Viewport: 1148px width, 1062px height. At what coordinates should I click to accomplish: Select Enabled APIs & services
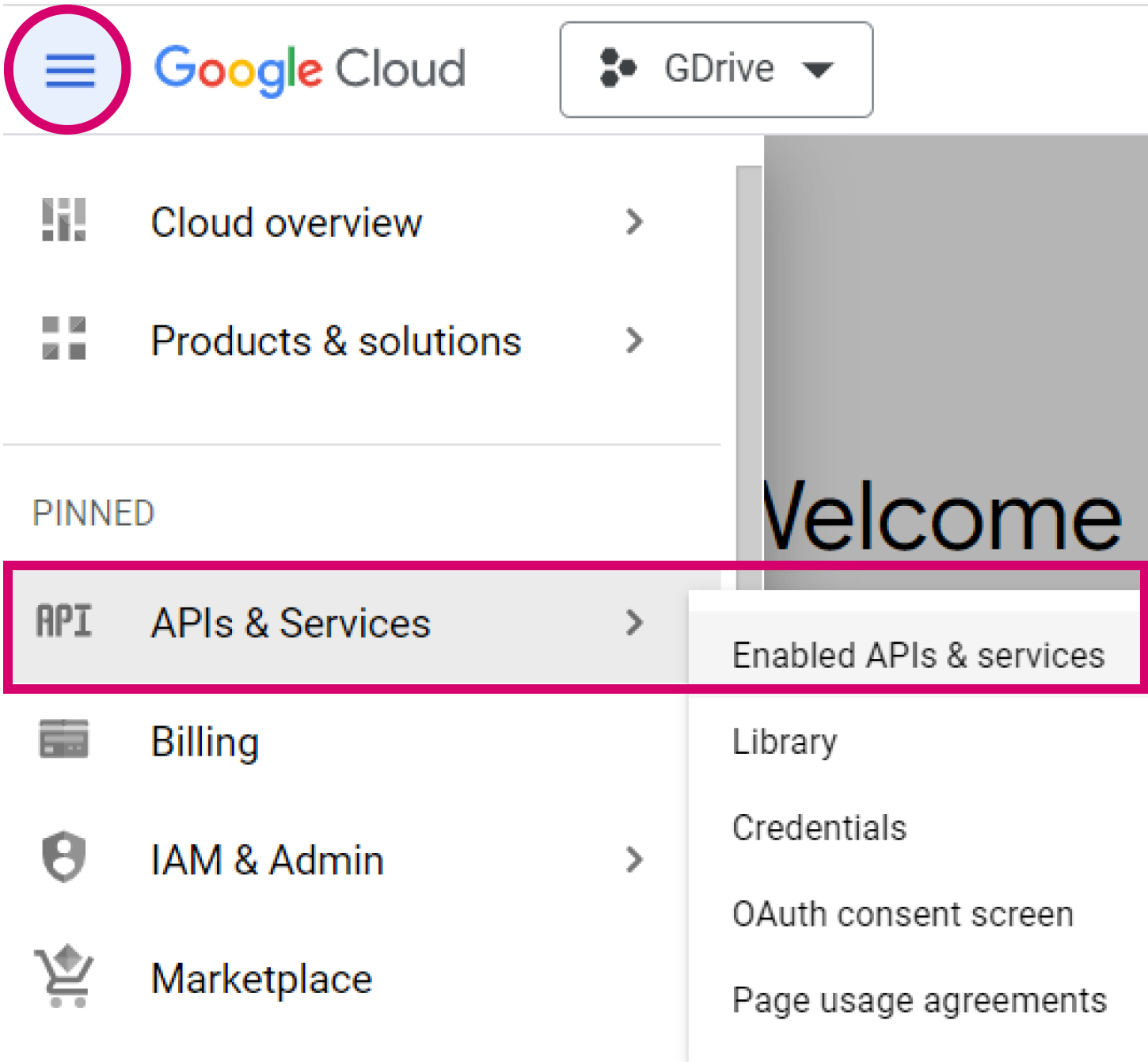918,656
